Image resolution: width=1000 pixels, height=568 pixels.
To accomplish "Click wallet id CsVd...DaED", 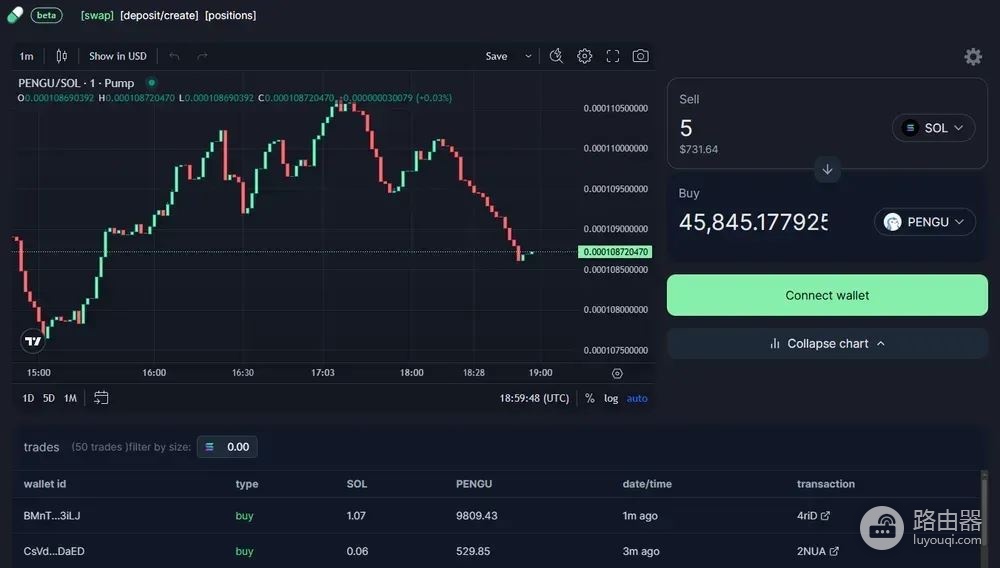I will pyautogui.click(x=54, y=551).
